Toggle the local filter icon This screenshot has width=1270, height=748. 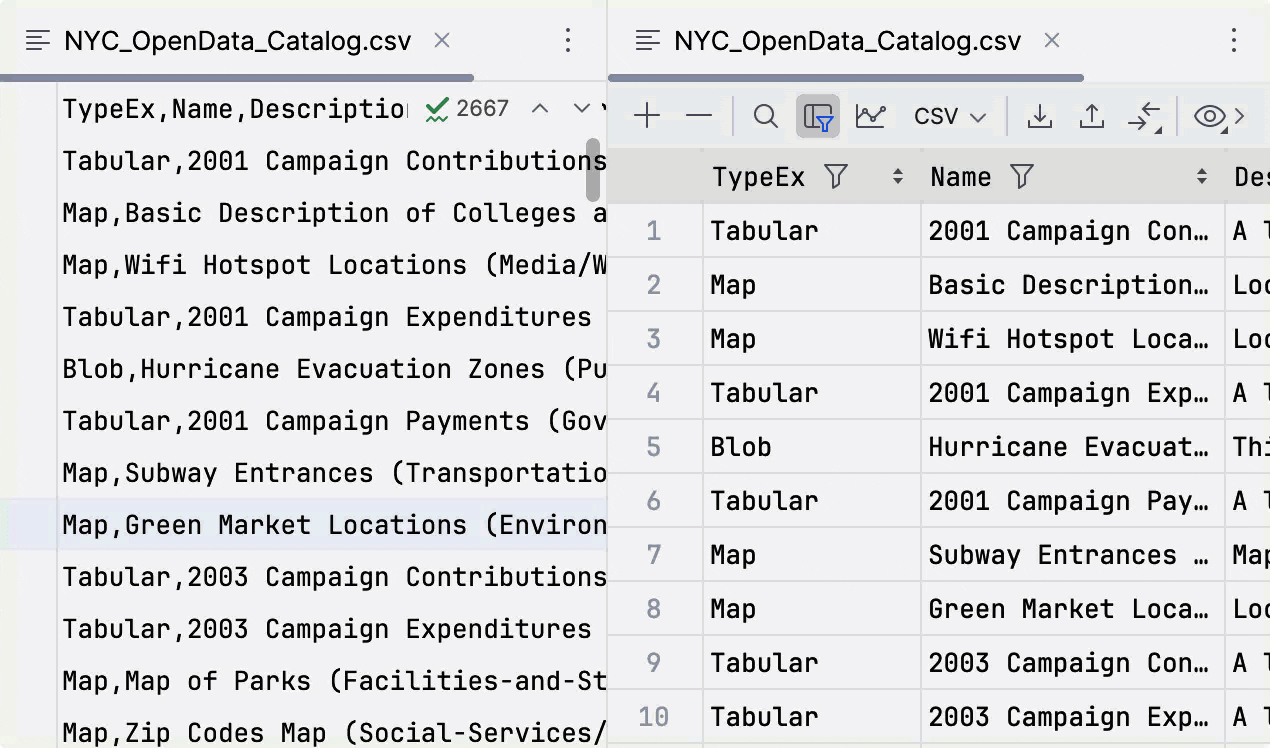pos(818,116)
